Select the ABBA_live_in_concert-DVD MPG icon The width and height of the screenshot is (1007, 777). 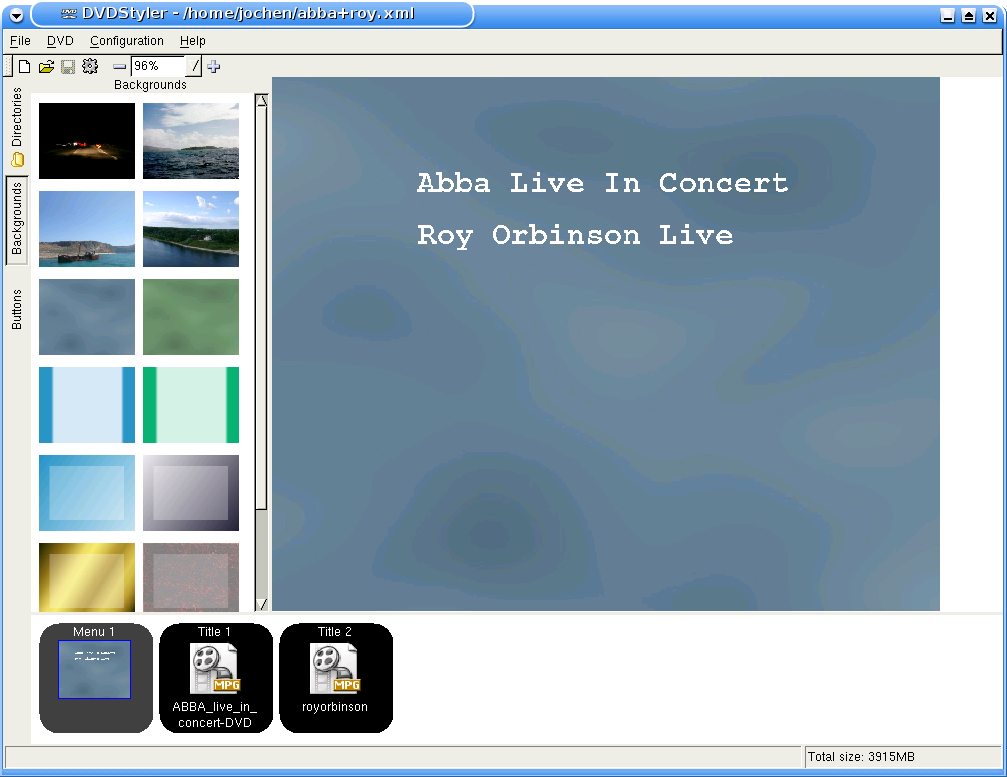pos(215,669)
